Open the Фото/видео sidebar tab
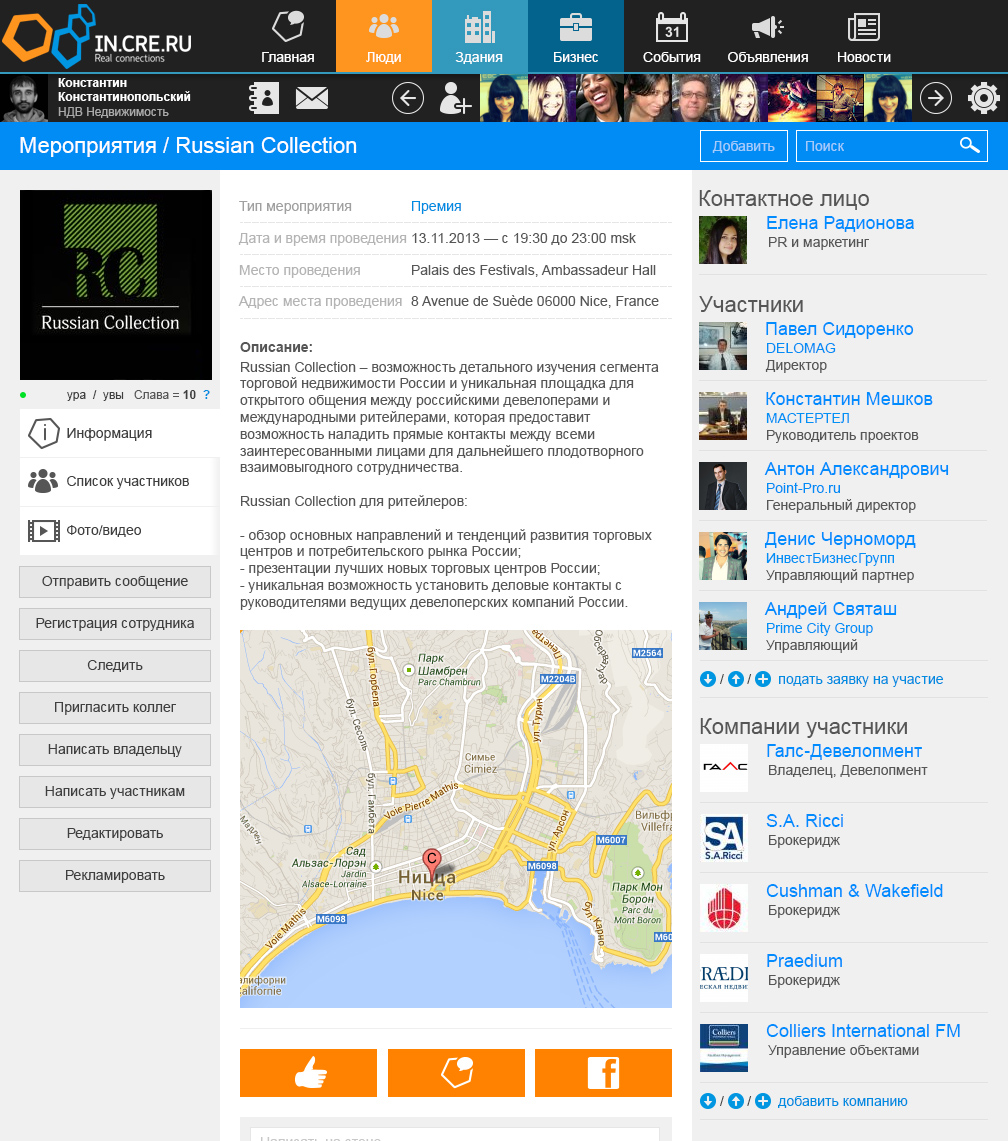 pos(119,530)
